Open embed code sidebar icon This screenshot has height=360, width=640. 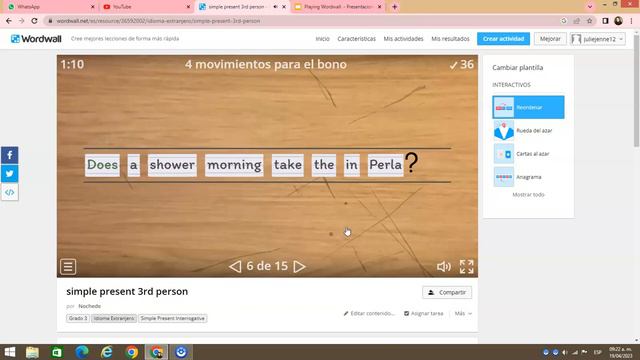pyautogui.click(x=9, y=192)
